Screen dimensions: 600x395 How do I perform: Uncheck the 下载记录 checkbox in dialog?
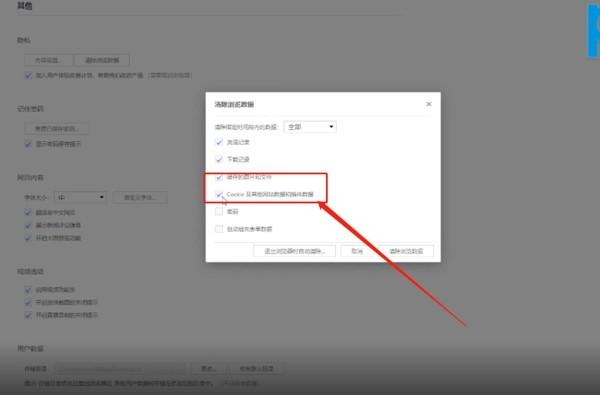pos(219,160)
